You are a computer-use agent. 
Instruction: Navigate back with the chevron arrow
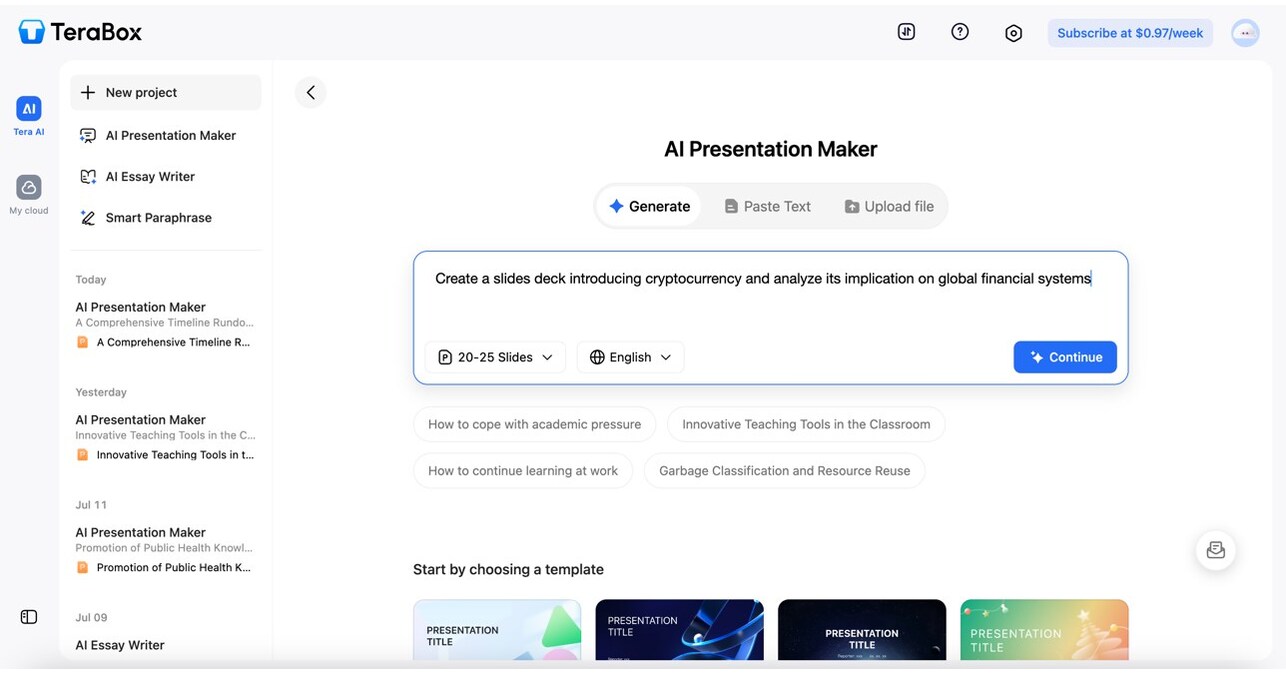tap(310, 91)
